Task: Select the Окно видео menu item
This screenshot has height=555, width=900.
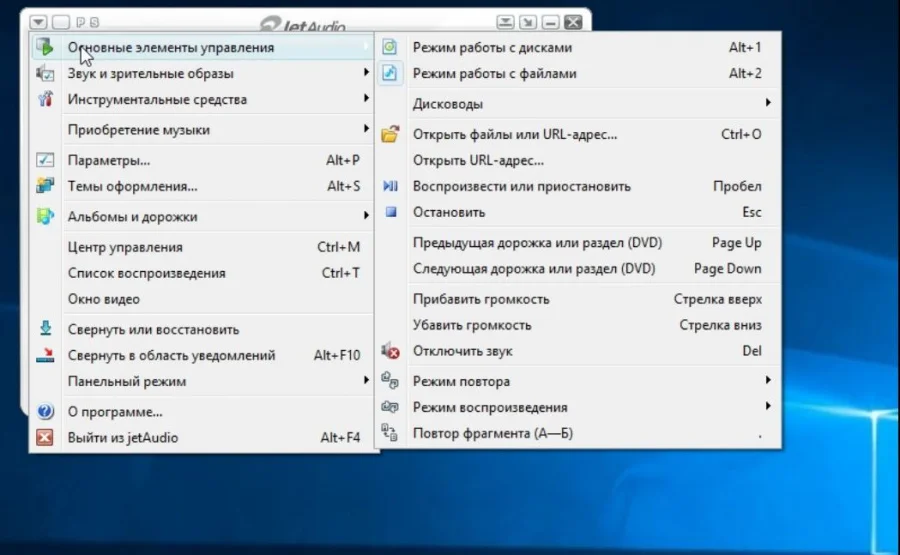Action: click(x=203, y=299)
